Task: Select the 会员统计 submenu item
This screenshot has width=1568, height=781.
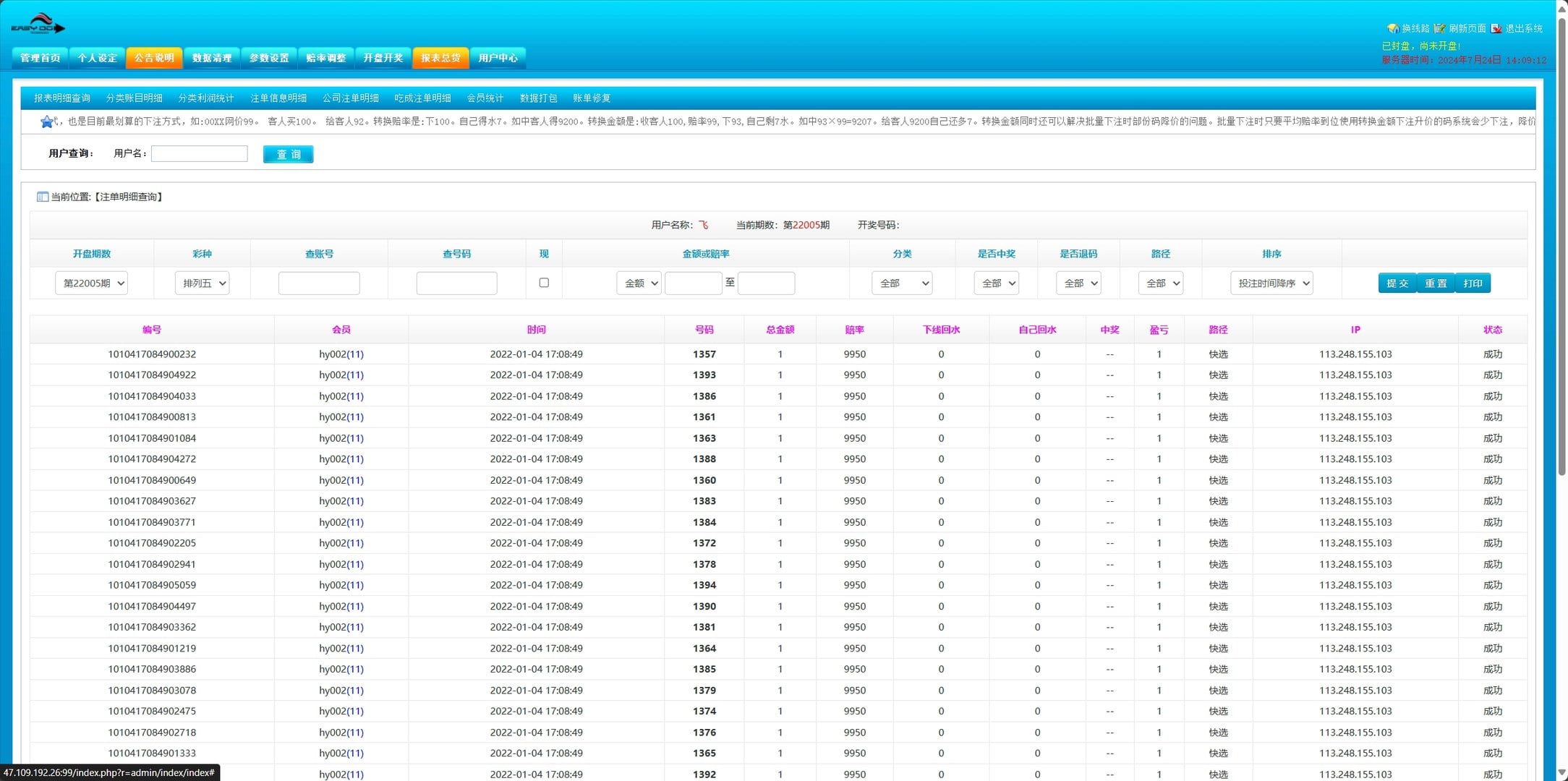Action: coord(485,98)
